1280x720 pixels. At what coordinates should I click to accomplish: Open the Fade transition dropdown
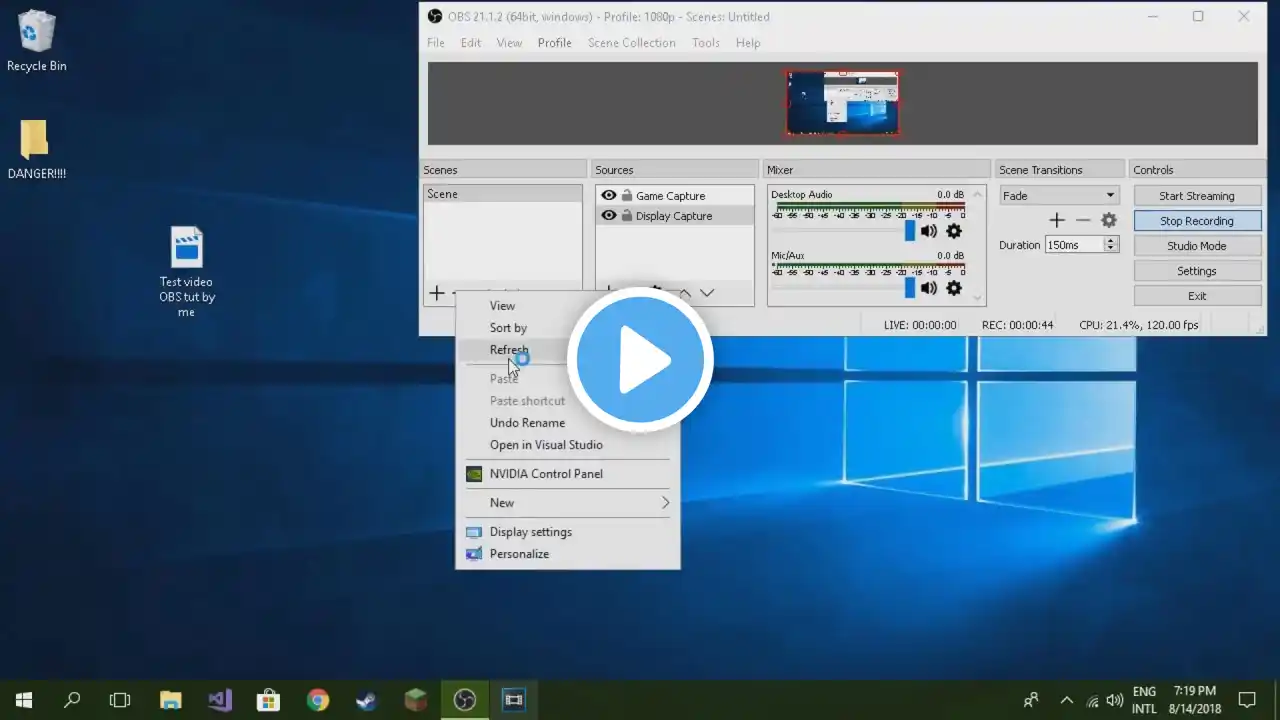(x=1059, y=196)
